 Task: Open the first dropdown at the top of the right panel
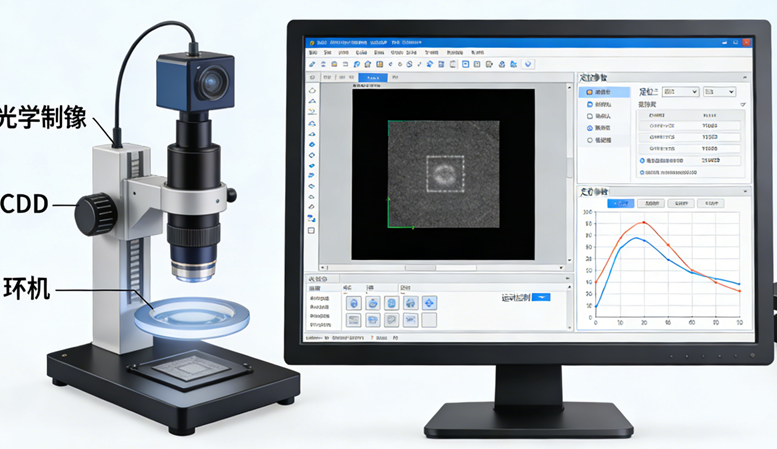pos(679,92)
